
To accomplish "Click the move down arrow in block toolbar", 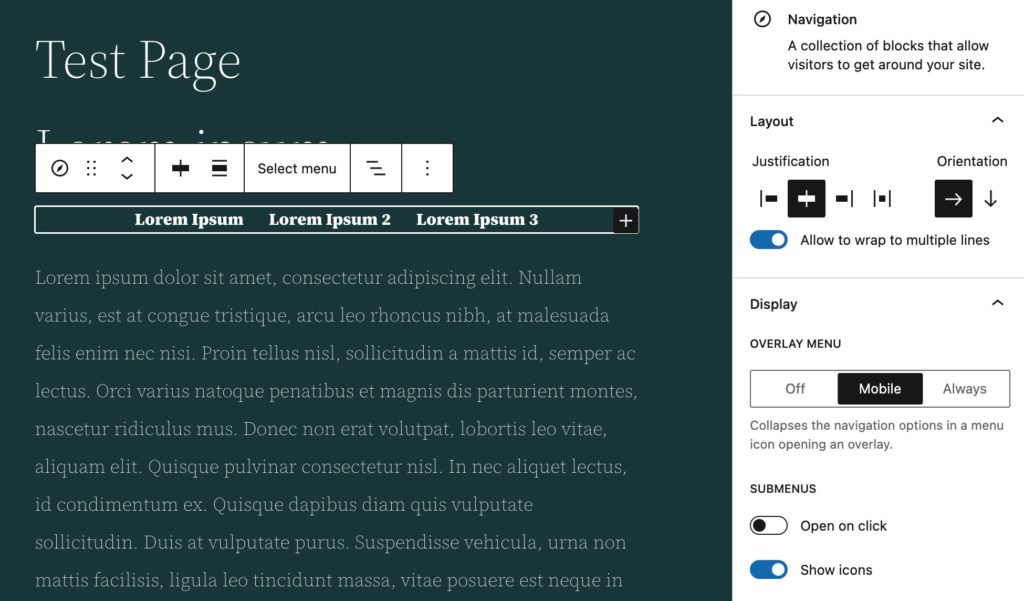I will point(127,177).
